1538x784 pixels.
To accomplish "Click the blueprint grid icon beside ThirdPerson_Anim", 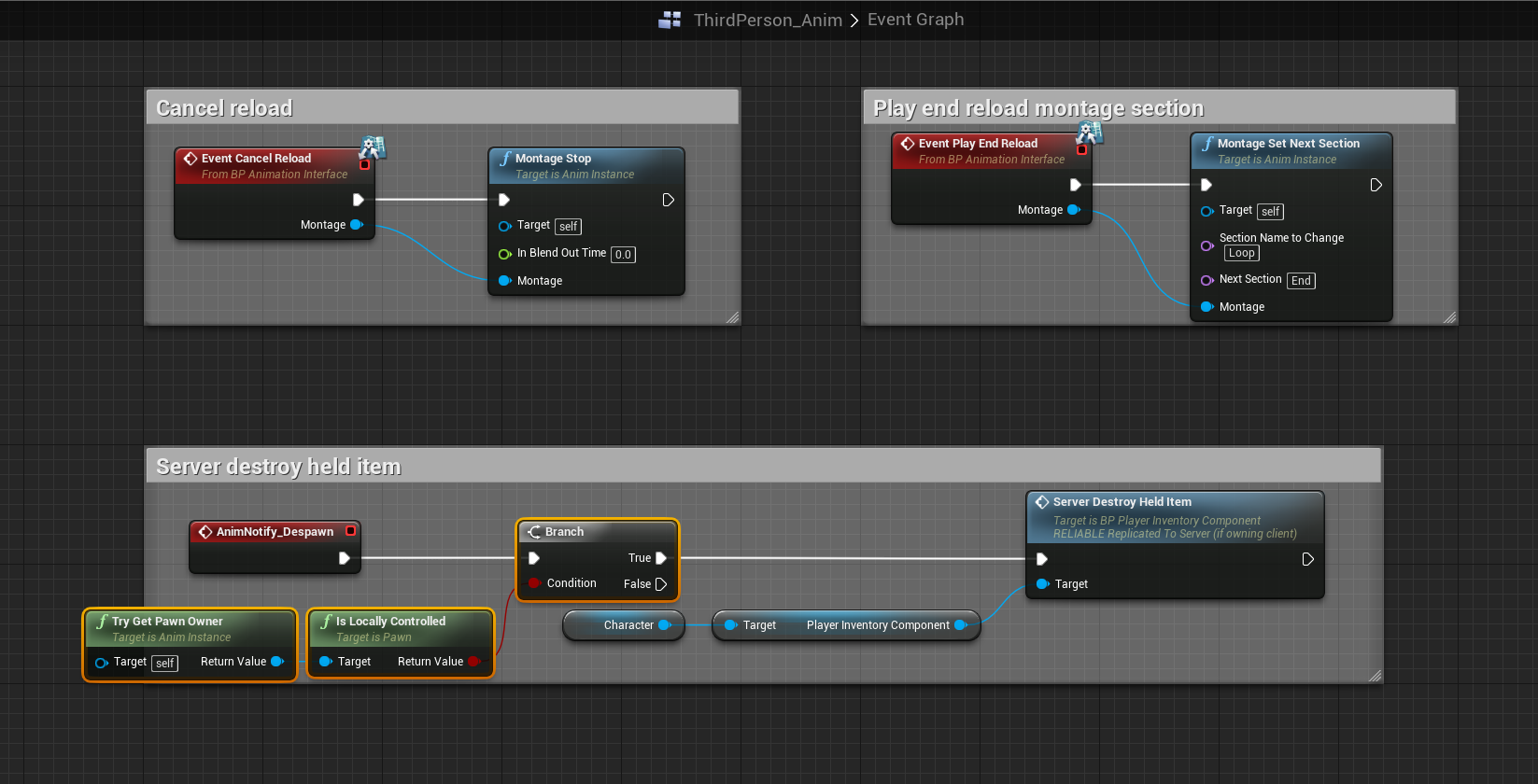I will coord(670,20).
